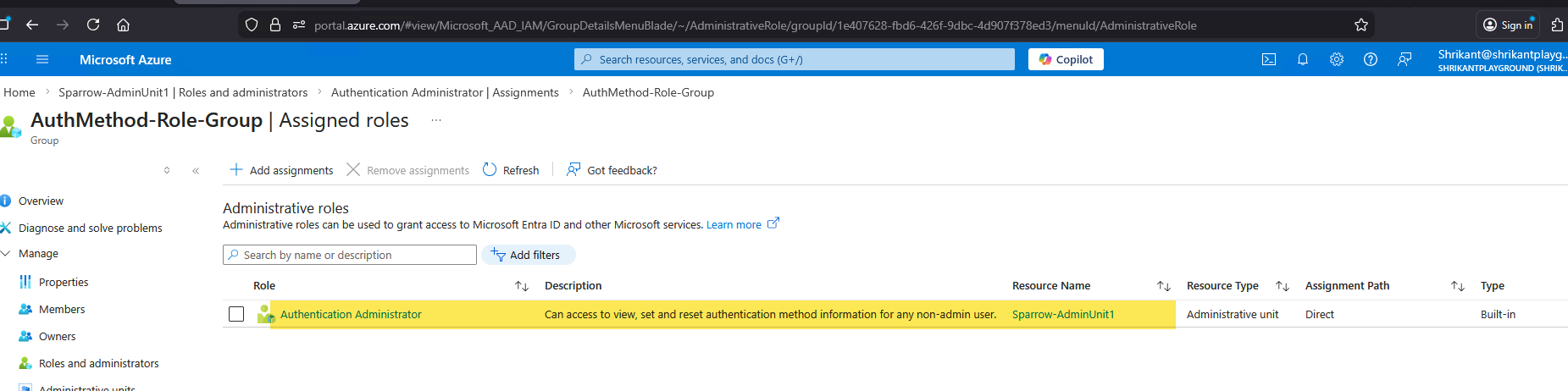Screen dimensions: 1568x391
Task: Open browser home page icon
Action: (123, 25)
